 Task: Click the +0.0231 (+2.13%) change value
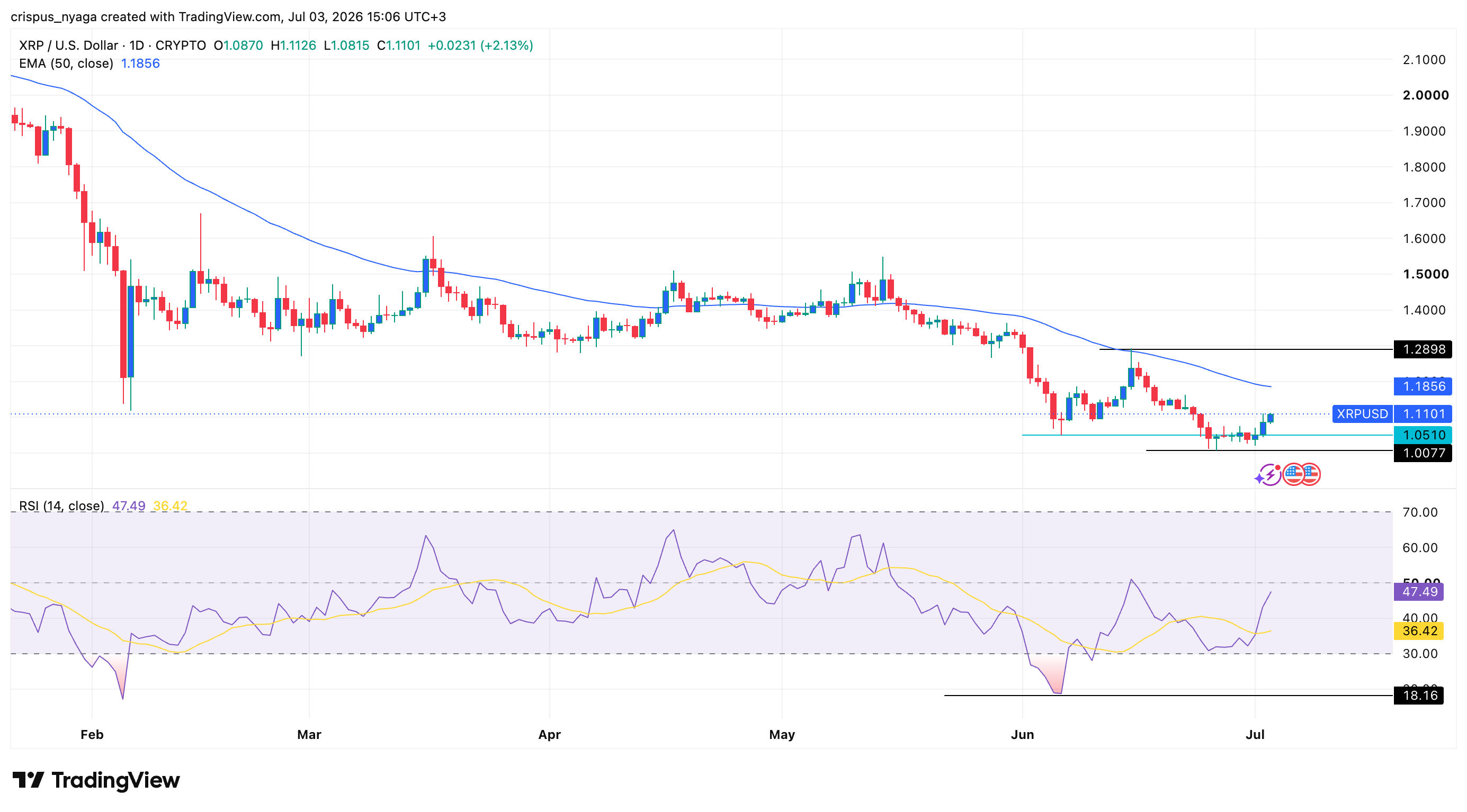[x=480, y=46]
